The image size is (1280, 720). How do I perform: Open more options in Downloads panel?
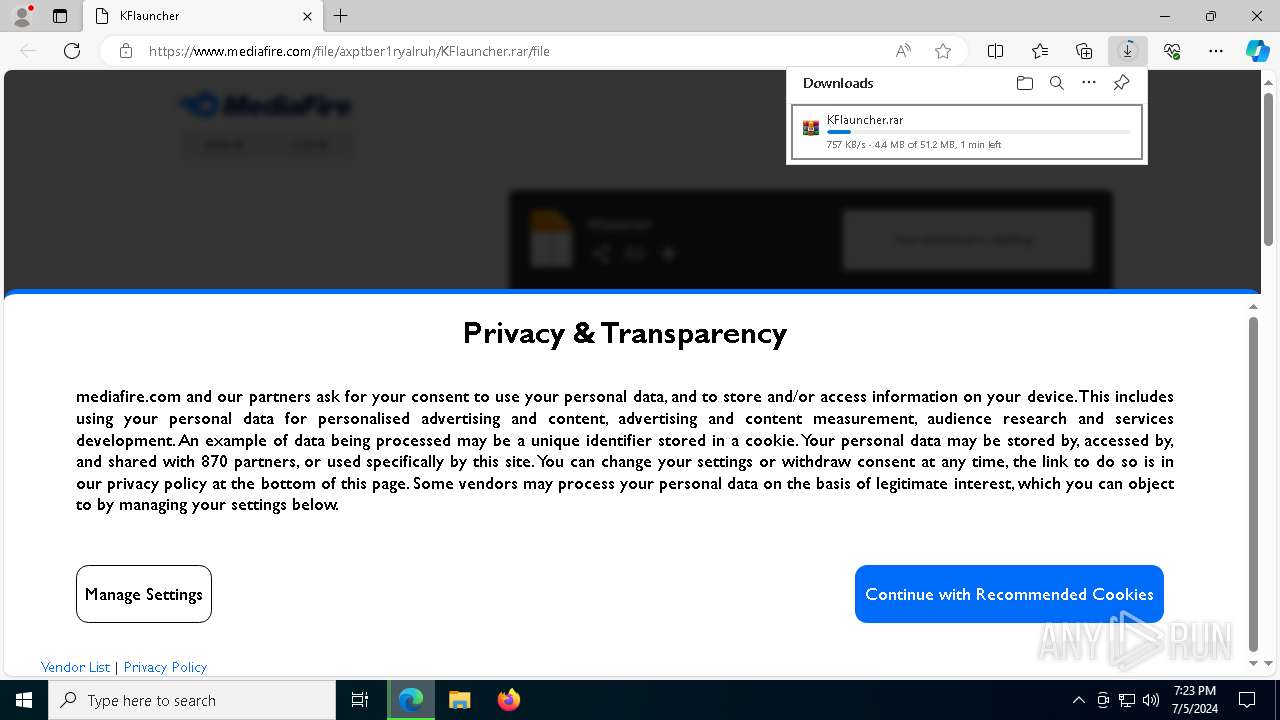click(x=1089, y=83)
